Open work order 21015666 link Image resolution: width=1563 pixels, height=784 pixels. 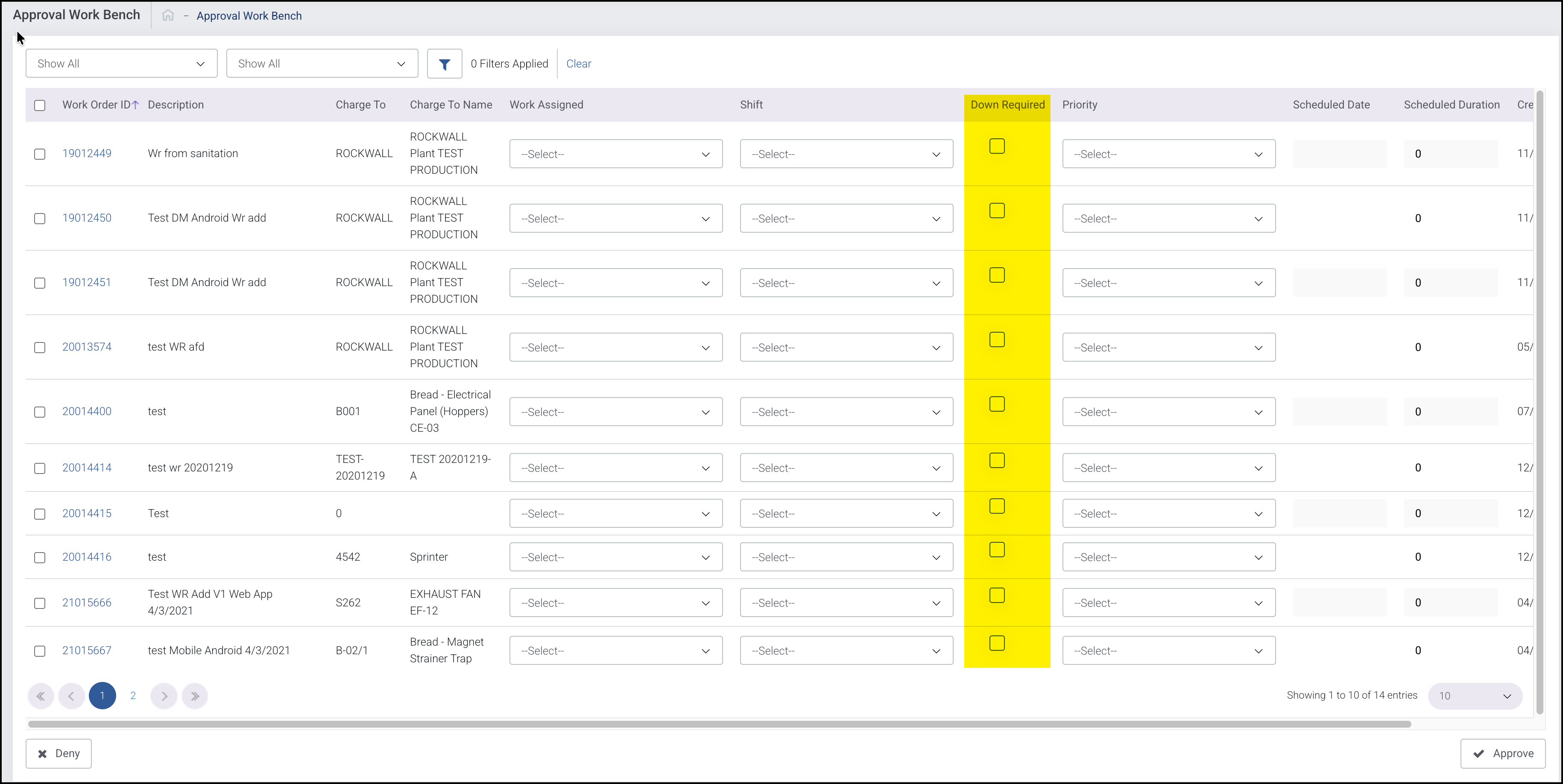click(87, 603)
